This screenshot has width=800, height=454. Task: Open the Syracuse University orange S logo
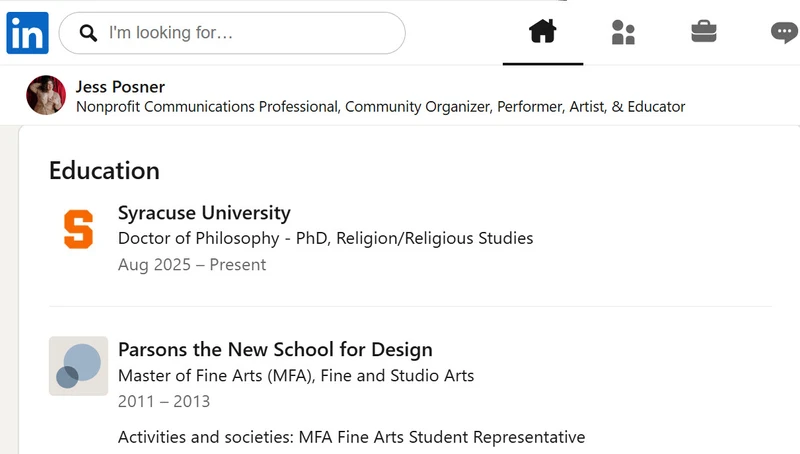coord(79,229)
